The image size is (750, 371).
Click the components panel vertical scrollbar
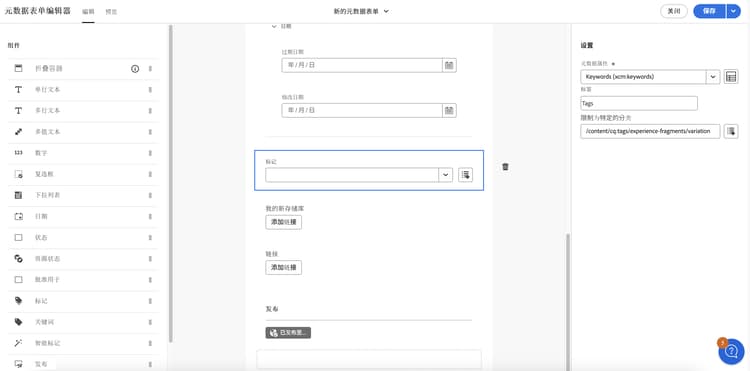[x=170, y=184]
